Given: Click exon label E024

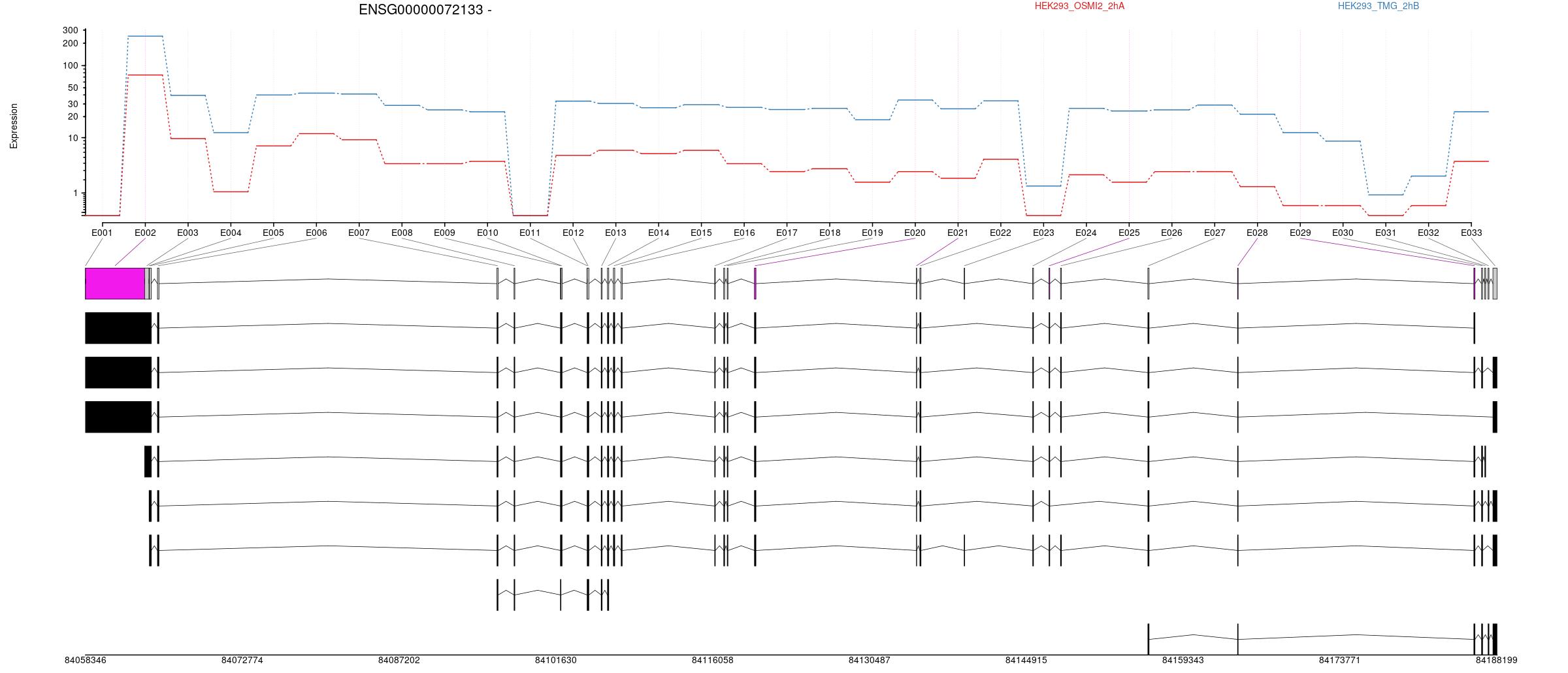Looking at the screenshot, I should pyautogui.click(x=1086, y=233).
